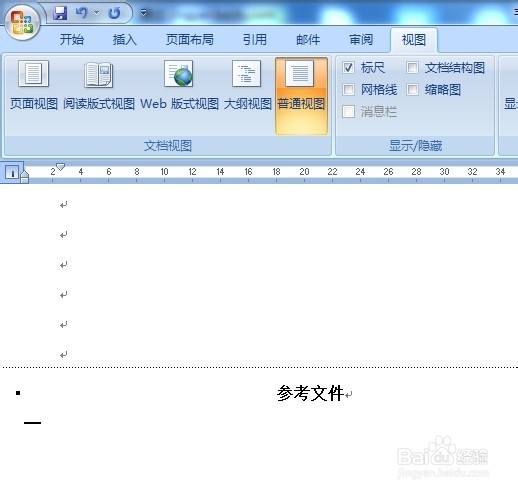This screenshot has height=491, width=518.
Task: Uncheck the 标尺 ruler checkbox
Action: [348, 68]
